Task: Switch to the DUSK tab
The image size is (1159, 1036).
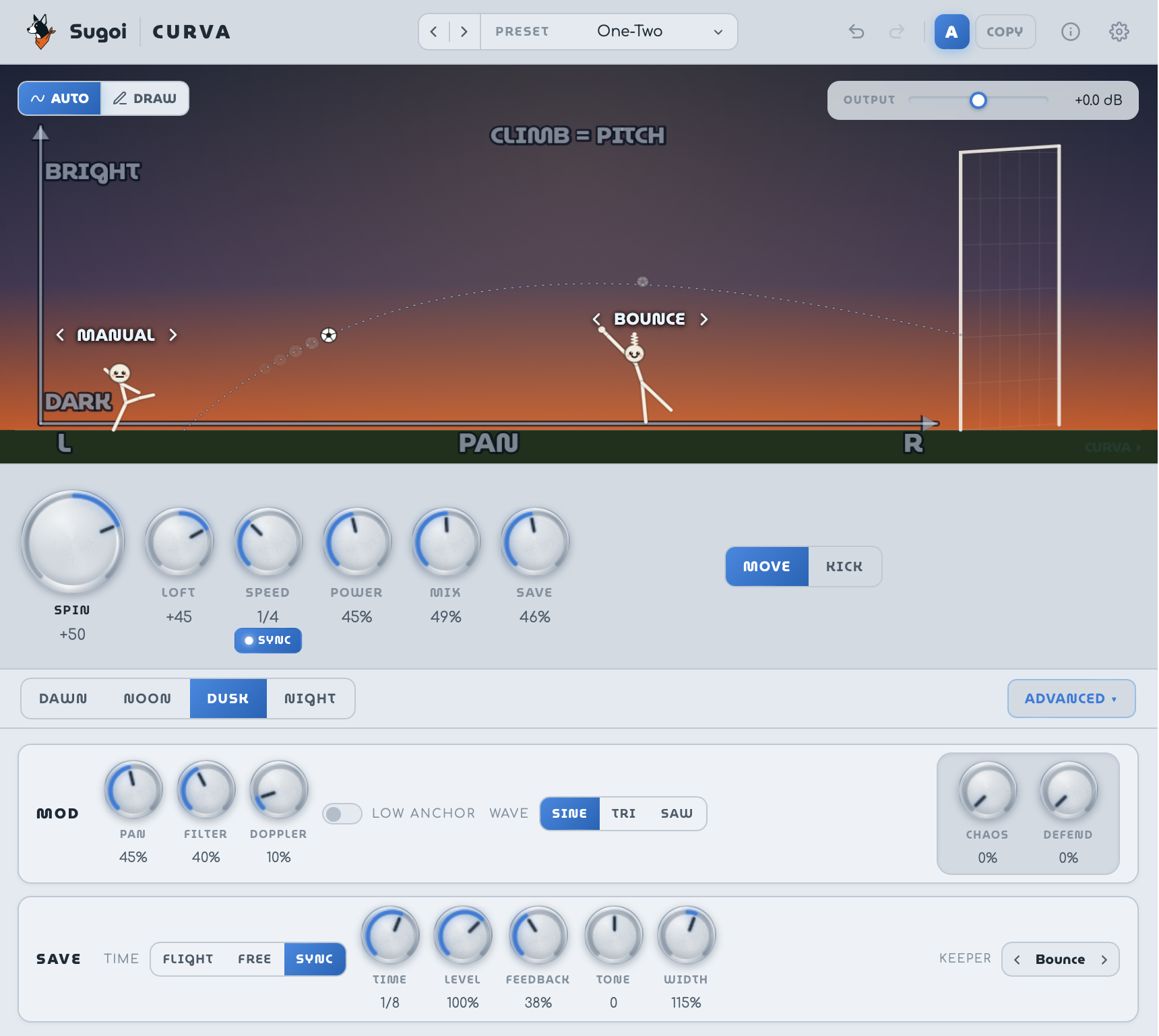Action: tap(228, 699)
